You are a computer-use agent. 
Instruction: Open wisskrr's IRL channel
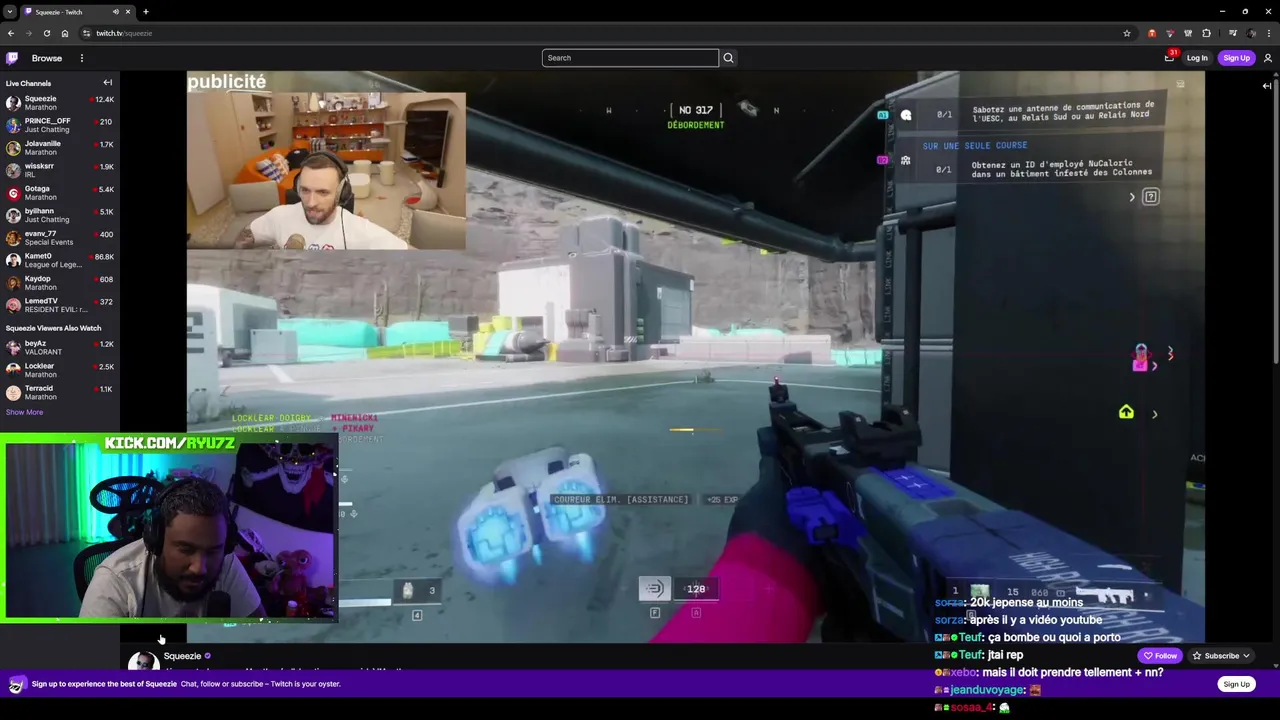[x=60, y=170]
